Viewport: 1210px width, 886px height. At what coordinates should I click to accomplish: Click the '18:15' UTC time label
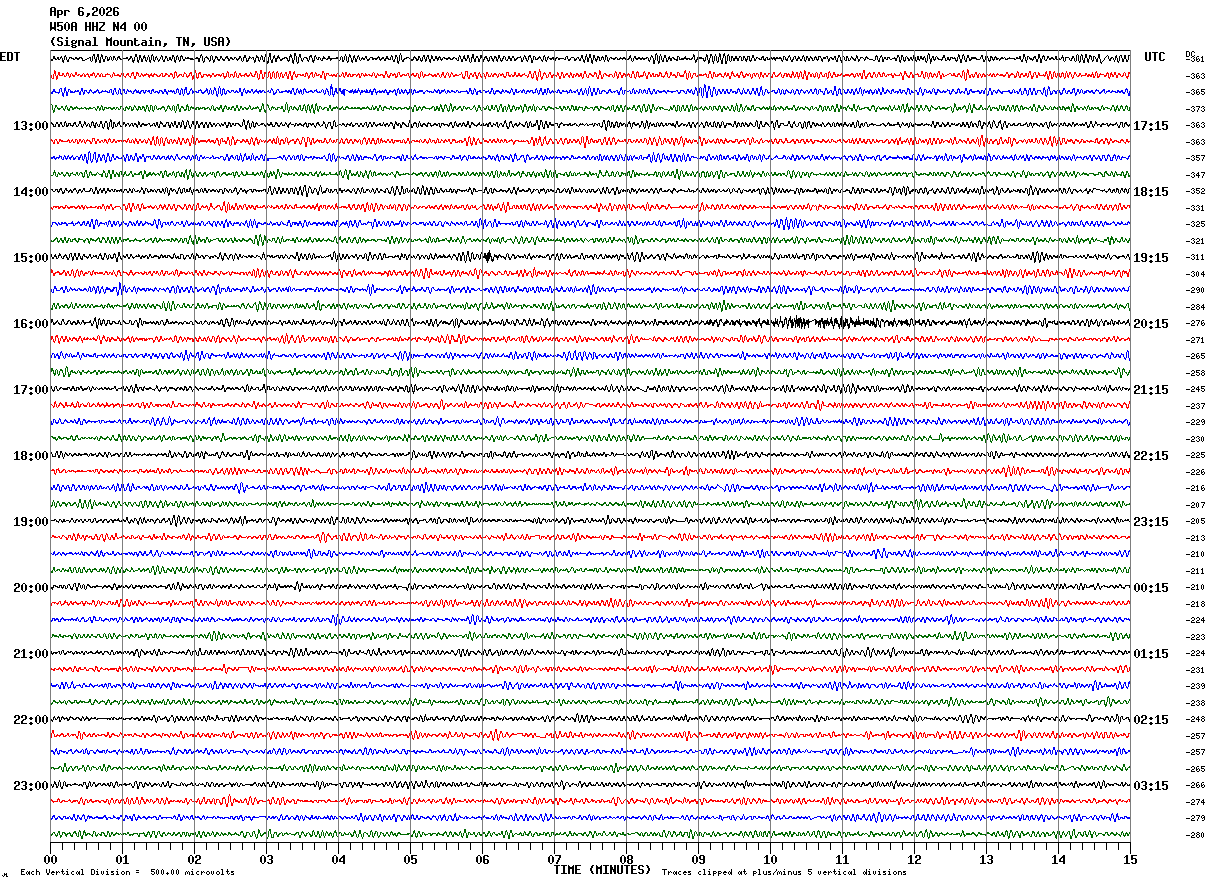pos(1150,192)
